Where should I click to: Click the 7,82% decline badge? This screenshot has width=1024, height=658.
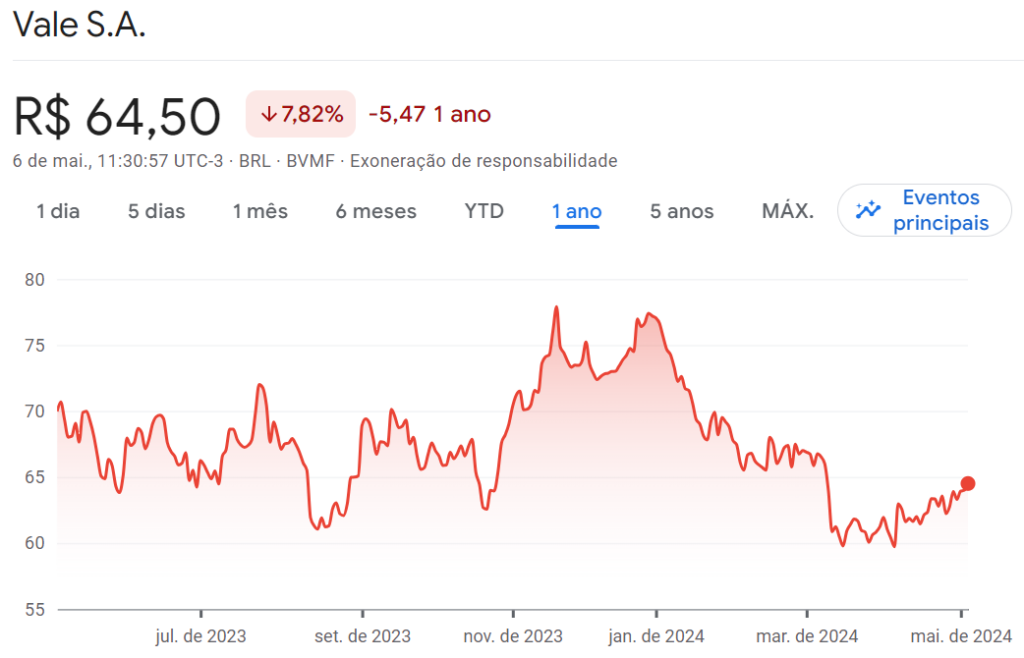[x=300, y=114]
